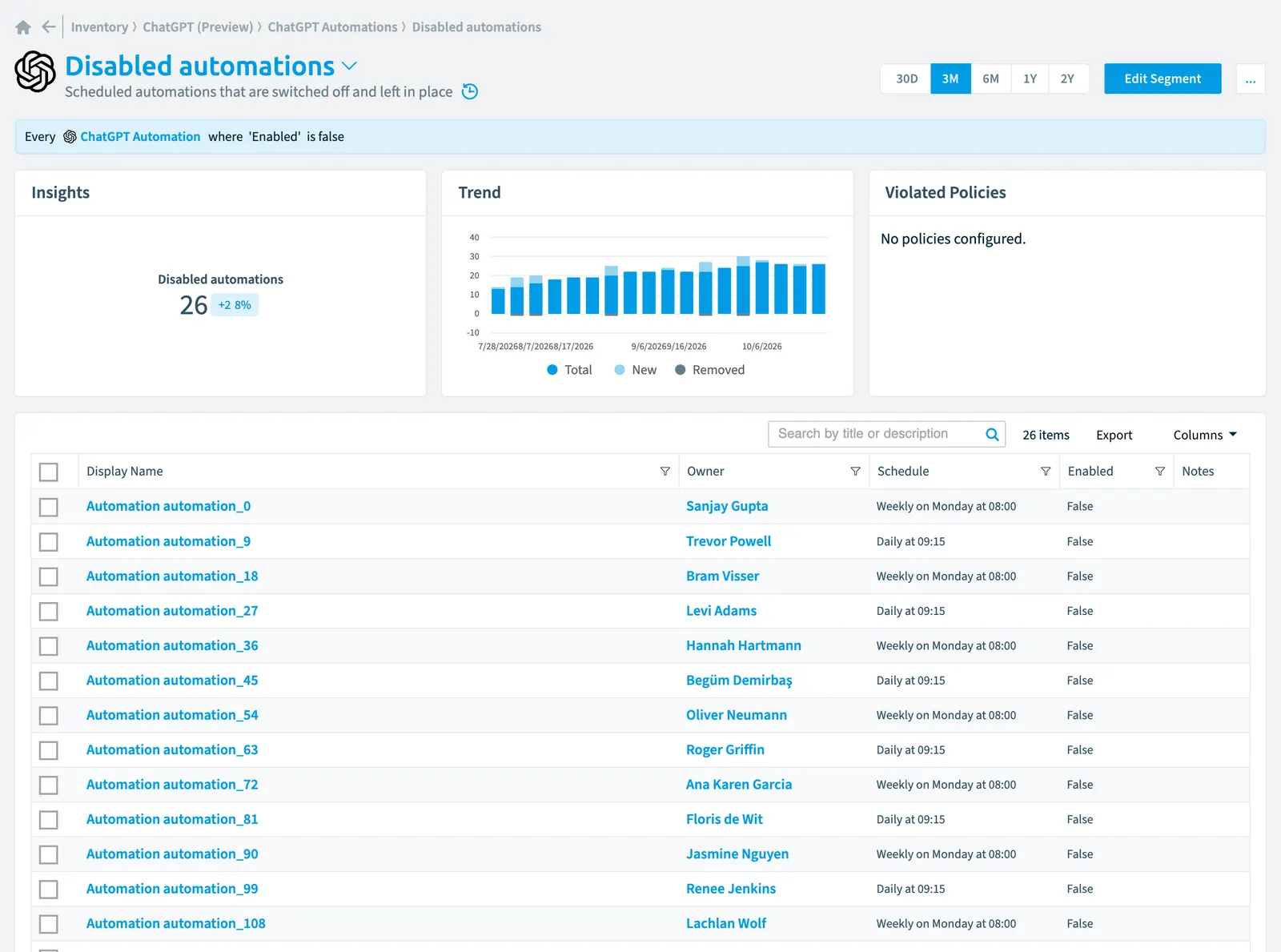The height and width of the screenshot is (952, 1281).
Task: Select the 3M time range
Action: coord(950,79)
